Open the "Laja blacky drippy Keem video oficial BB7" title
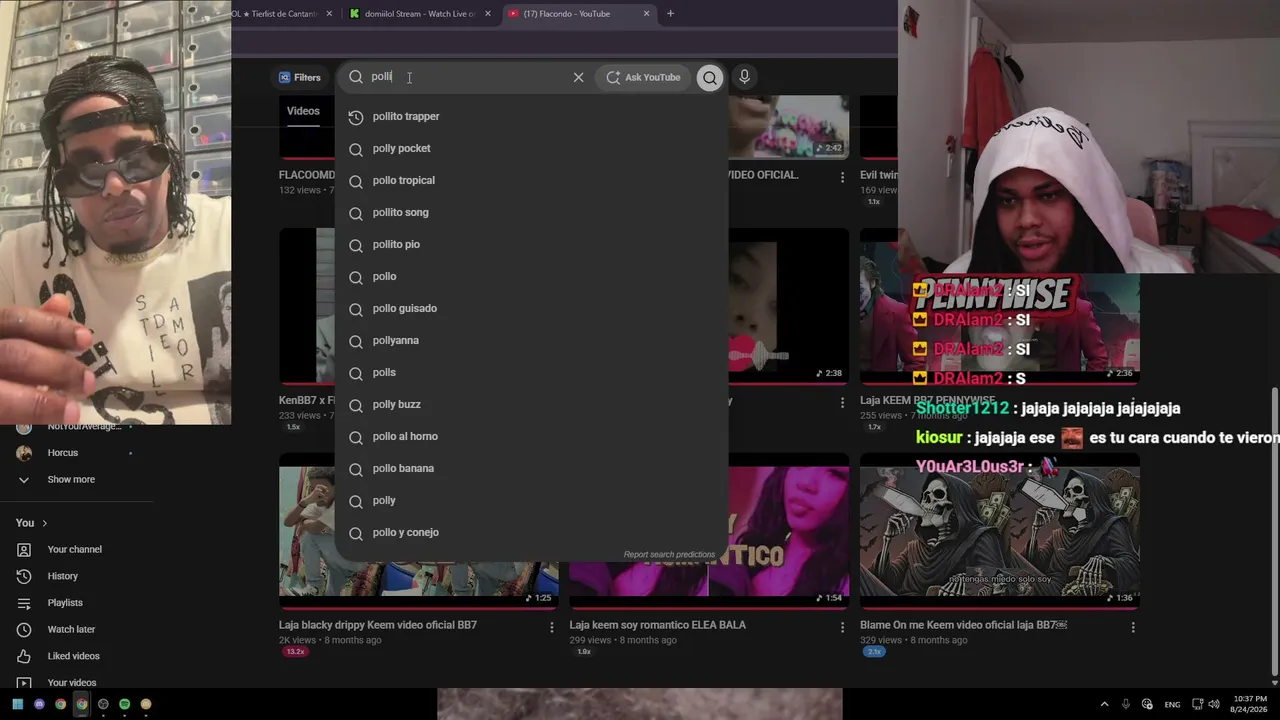This screenshot has width=1280, height=720. tap(378, 625)
